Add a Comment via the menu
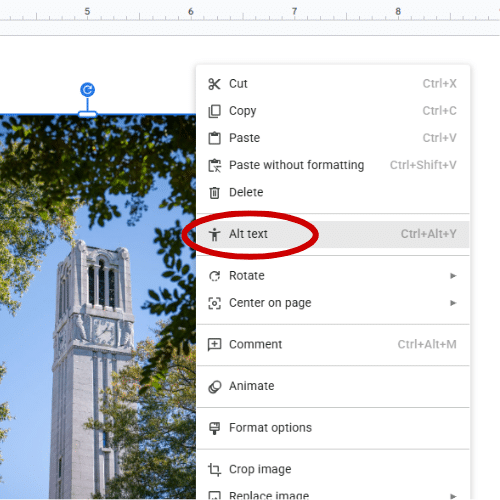This screenshot has width=500, height=500. 333,345
